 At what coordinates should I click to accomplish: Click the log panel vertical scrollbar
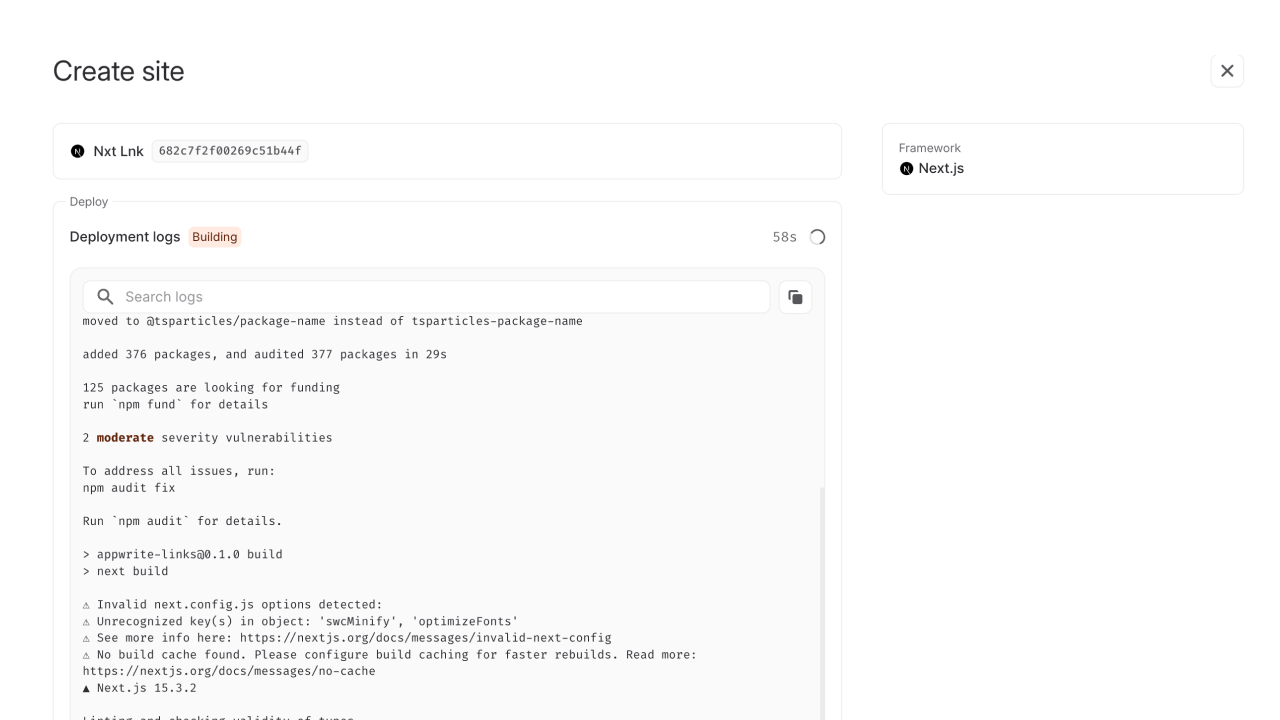coord(822,600)
